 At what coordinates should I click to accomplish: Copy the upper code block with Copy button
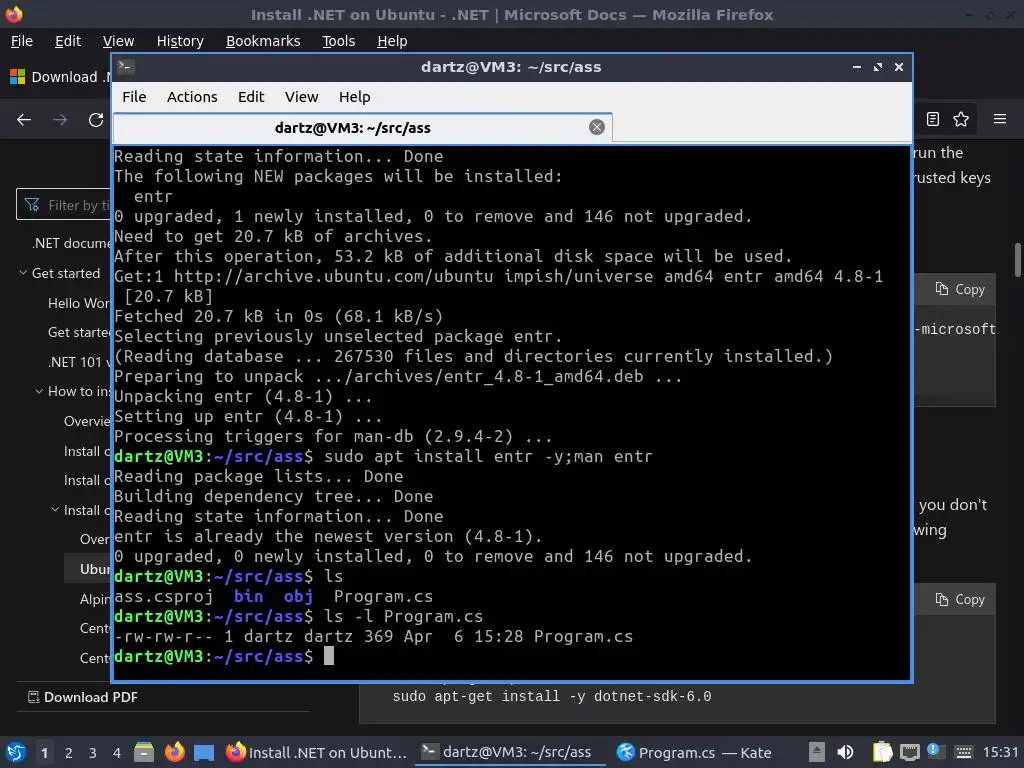click(960, 289)
